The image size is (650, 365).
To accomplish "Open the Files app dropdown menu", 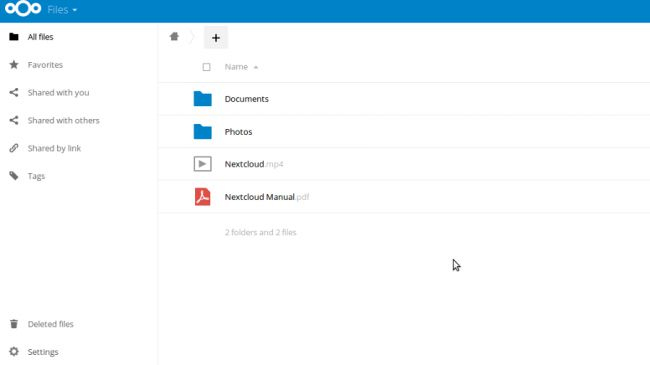I will [62, 10].
